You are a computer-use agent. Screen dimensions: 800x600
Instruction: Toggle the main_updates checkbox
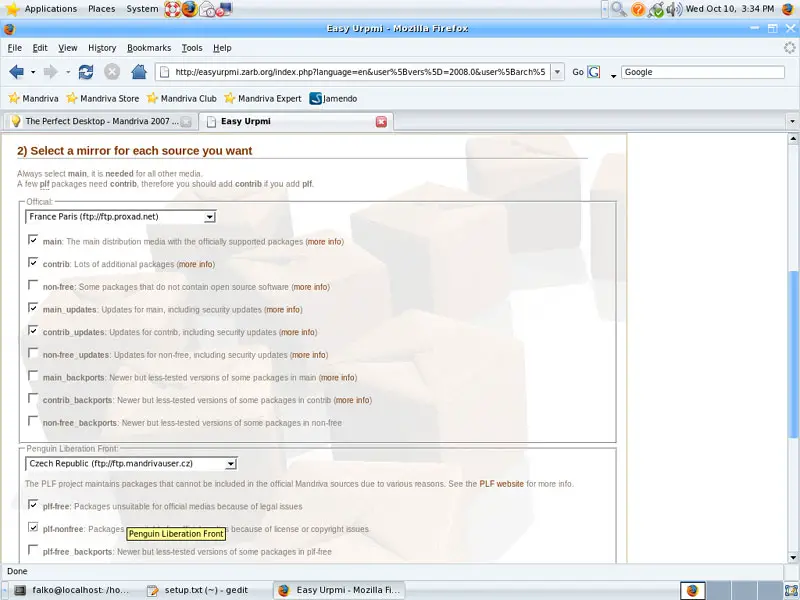click(33, 307)
